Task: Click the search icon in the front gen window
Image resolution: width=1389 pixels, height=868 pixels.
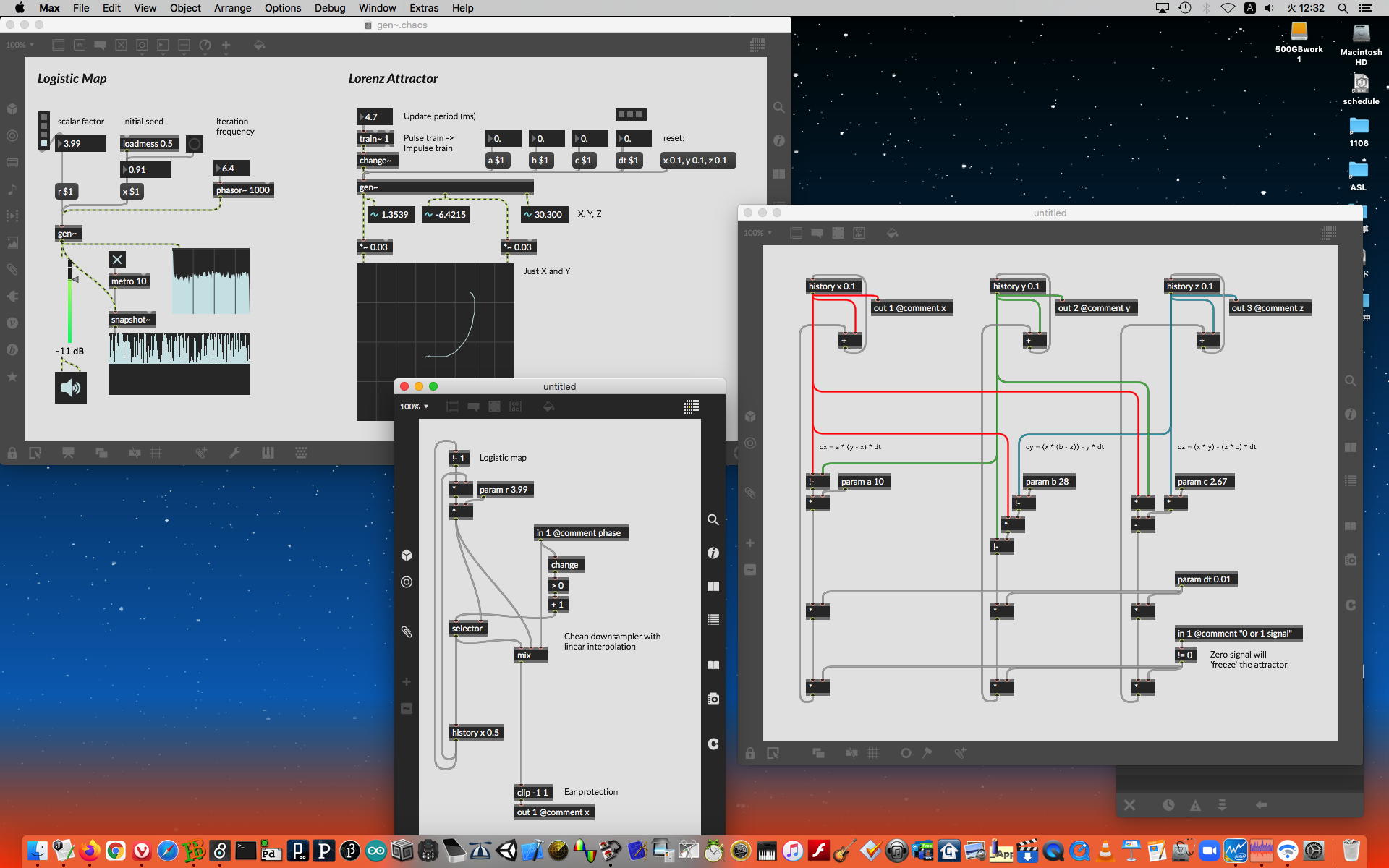Action: (x=713, y=519)
